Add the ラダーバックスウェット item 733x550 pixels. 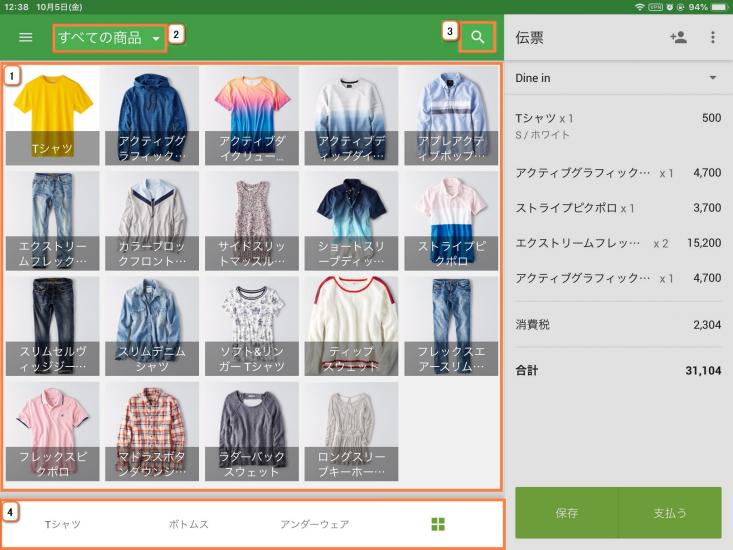tap(252, 431)
